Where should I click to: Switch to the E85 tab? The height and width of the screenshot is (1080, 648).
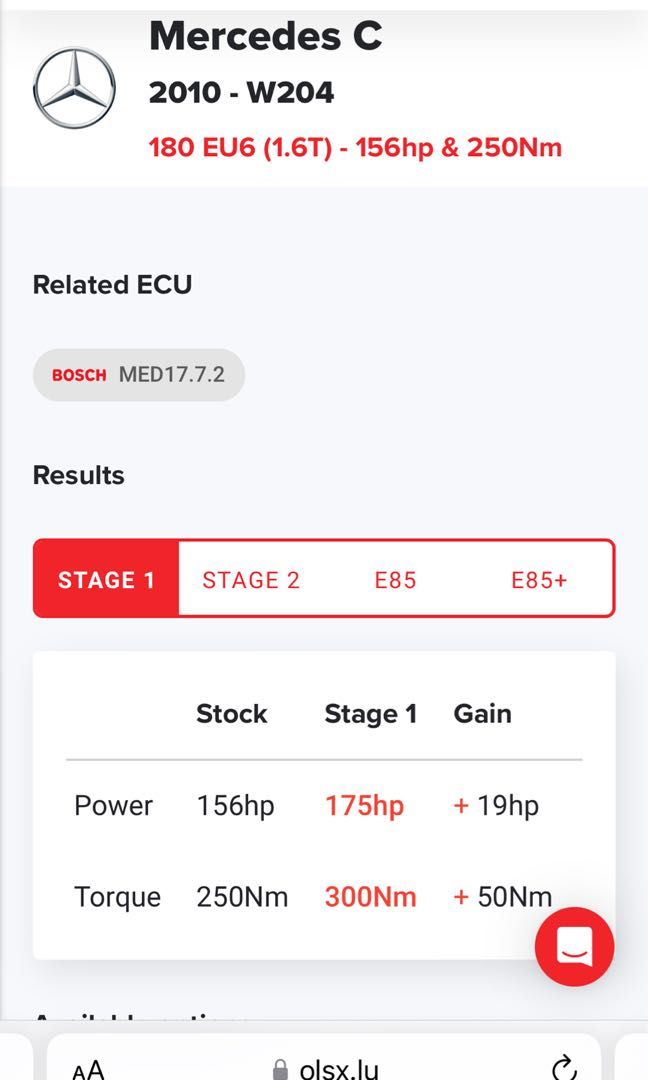point(395,580)
